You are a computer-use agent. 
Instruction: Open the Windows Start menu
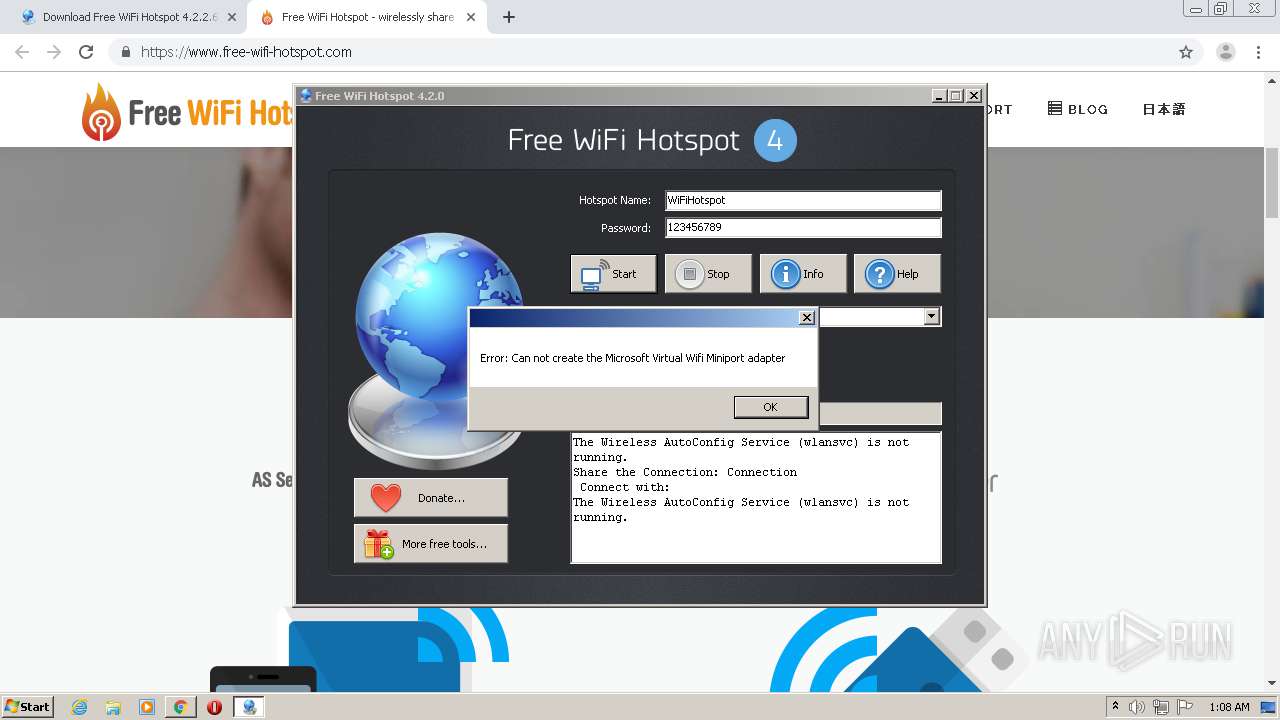click(28, 706)
